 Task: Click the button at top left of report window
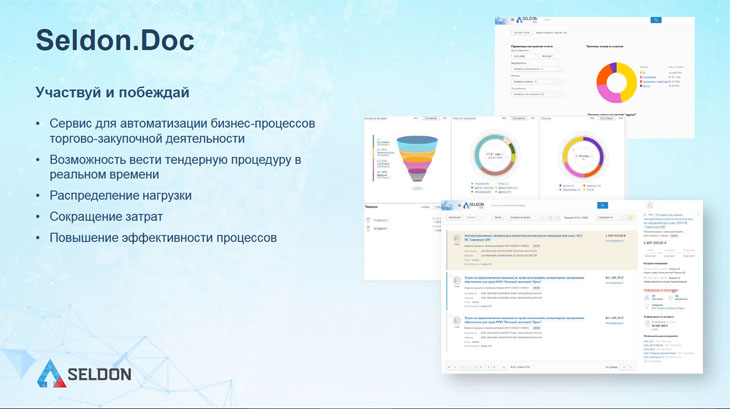pyautogui.click(x=520, y=33)
